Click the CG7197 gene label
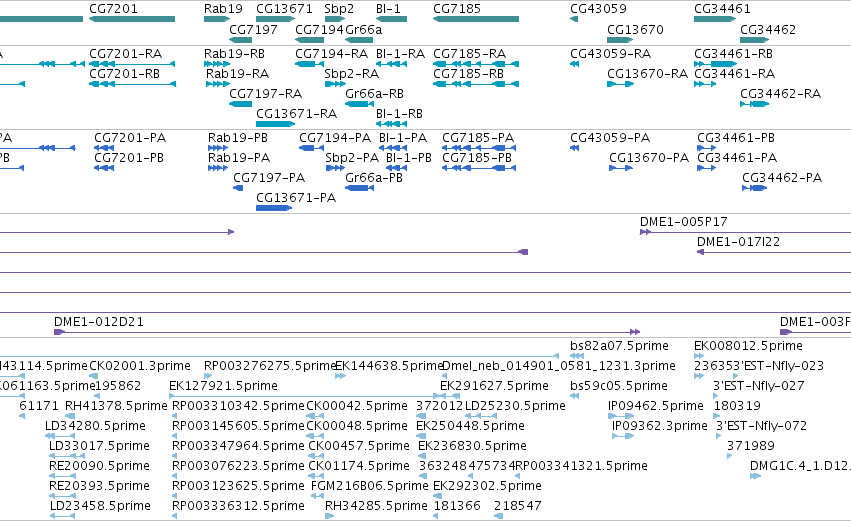Viewport: 851px width, 521px height. (253, 29)
